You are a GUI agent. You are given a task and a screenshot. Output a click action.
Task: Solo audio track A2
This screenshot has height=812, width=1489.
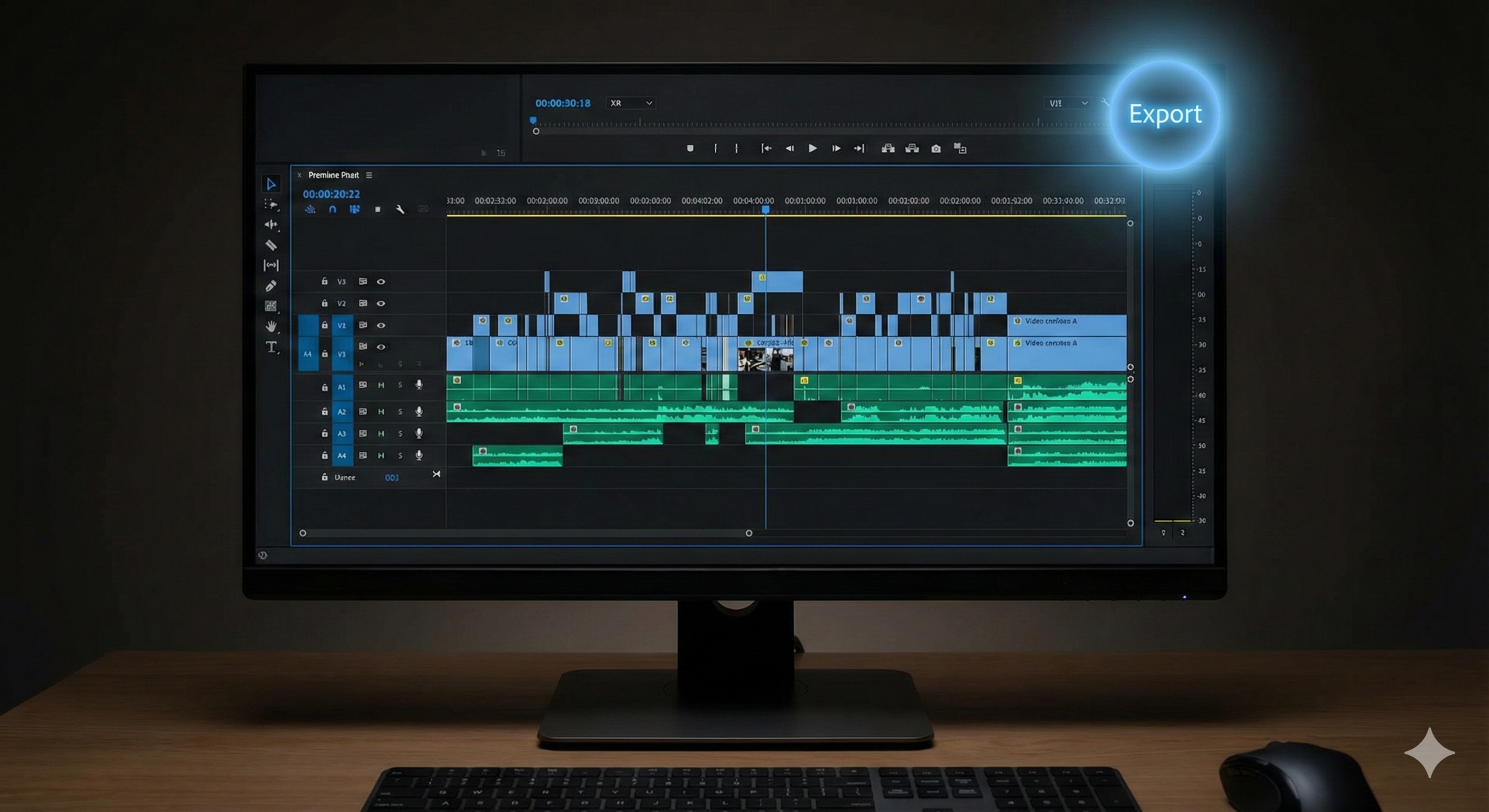tap(400, 412)
